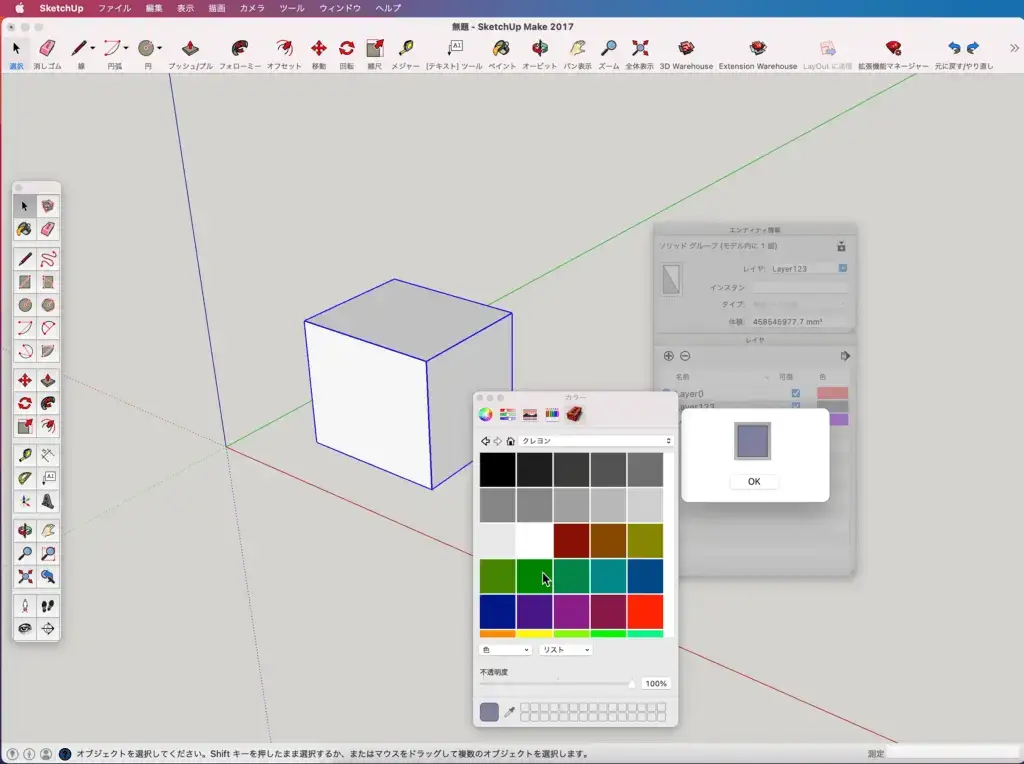Click the Redo arrow in the top toolbar

[x=973, y=48]
